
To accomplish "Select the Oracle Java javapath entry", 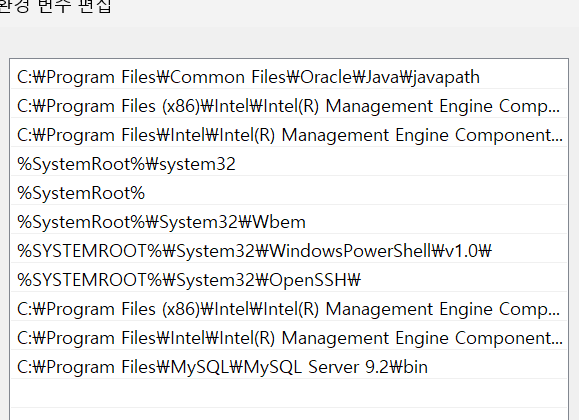I will [289, 77].
